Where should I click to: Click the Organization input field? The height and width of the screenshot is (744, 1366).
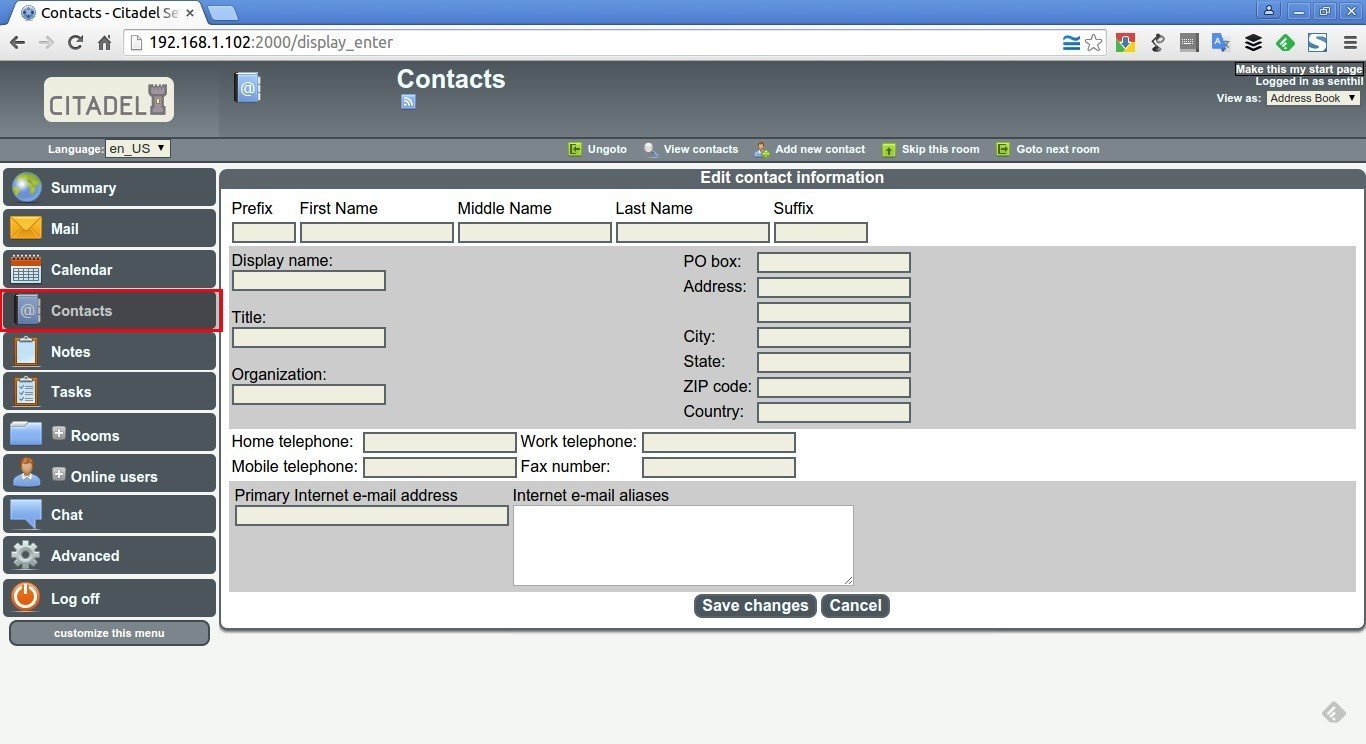coord(309,394)
